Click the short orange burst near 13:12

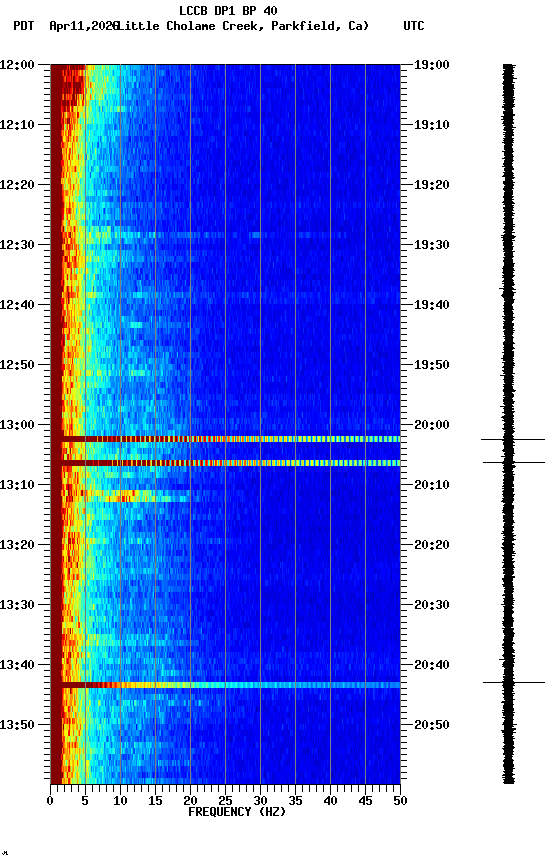tap(126, 496)
